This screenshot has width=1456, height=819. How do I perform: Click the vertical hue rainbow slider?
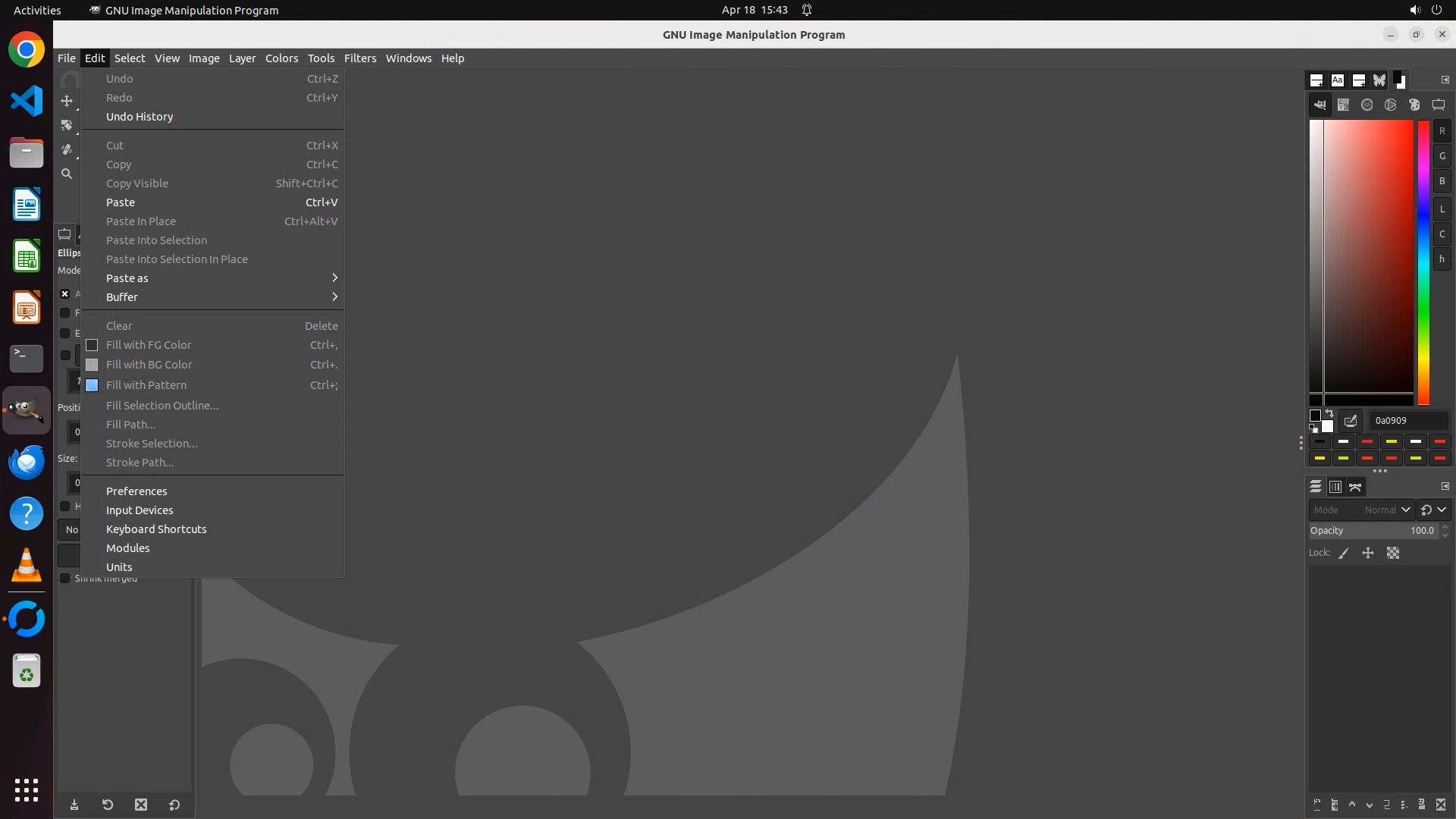[x=1423, y=262]
